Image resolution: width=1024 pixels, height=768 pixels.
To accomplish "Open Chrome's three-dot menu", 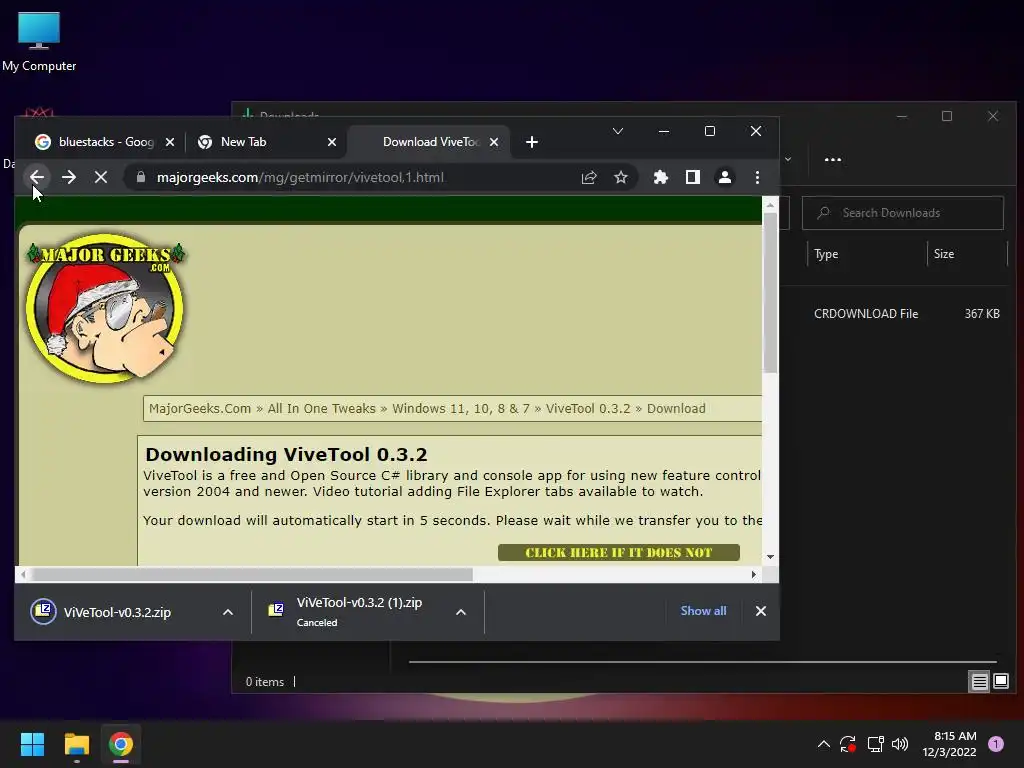I will pos(758,177).
